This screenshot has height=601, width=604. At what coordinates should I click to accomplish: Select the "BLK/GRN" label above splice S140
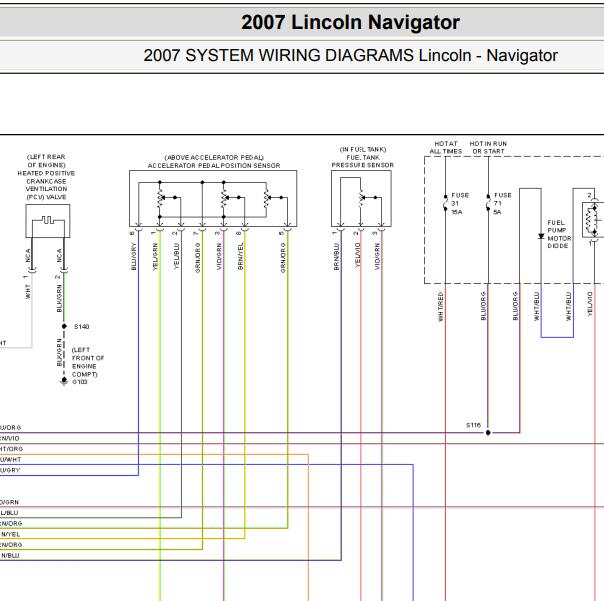[59, 298]
